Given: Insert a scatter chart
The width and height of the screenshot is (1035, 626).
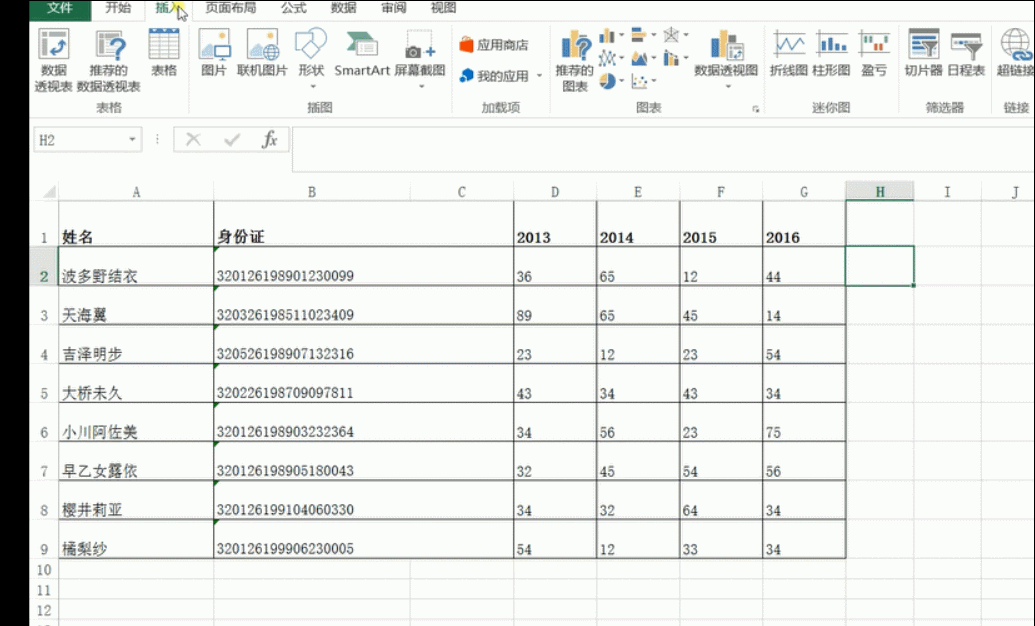Looking at the screenshot, I should 639,81.
